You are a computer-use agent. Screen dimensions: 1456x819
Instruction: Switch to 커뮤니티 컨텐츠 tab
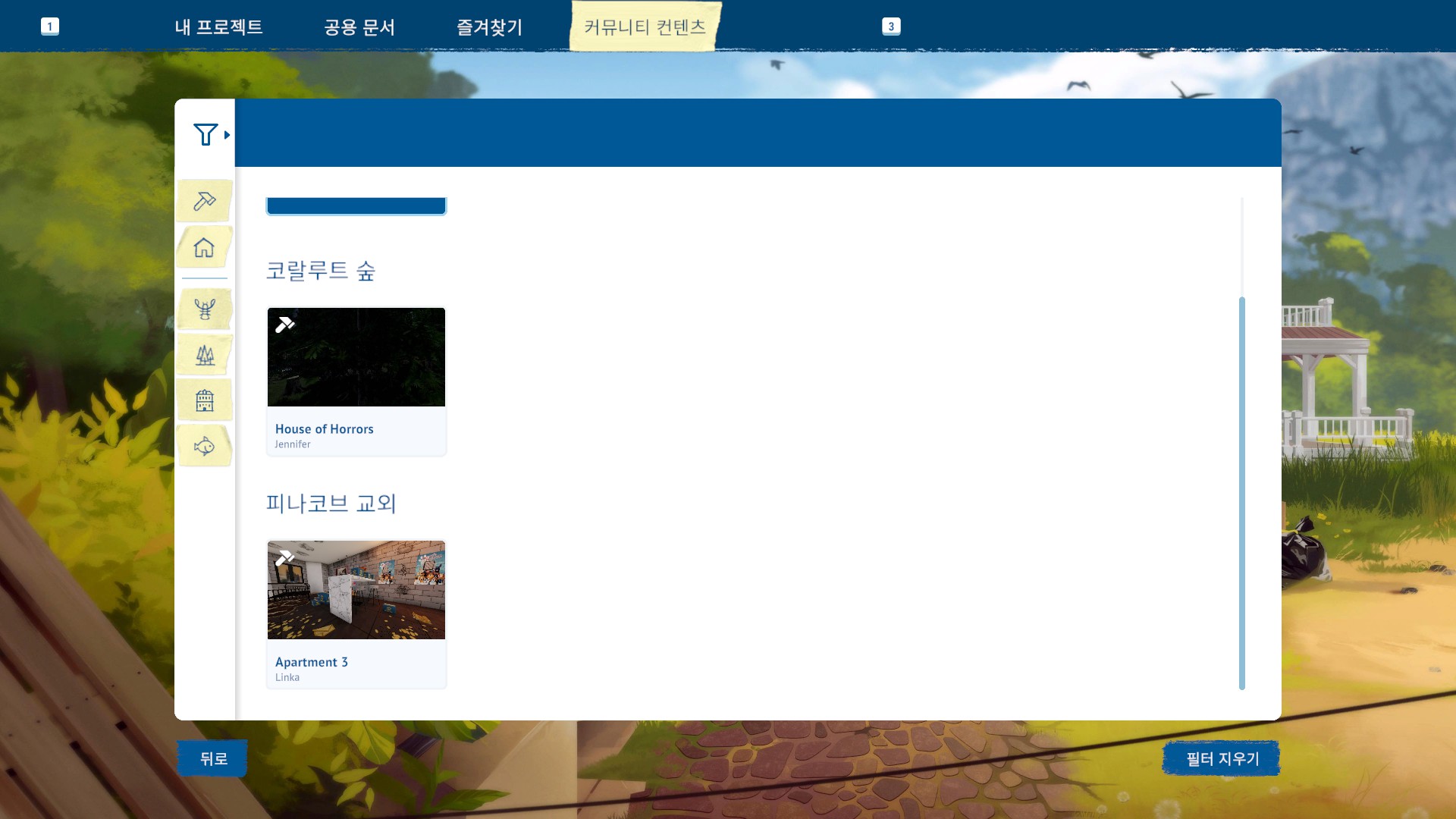click(x=645, y=27)
